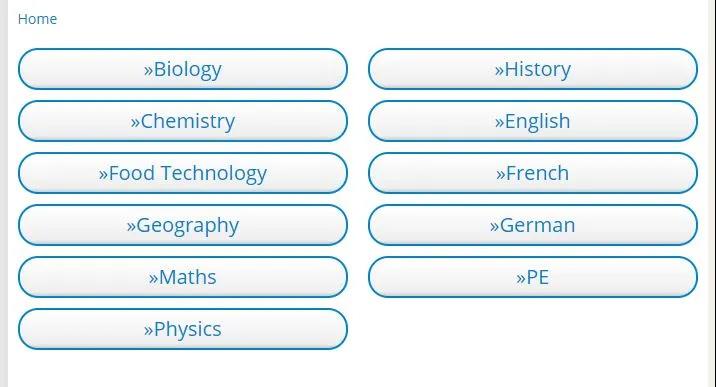Click the Home breadcrumb link
The image size is (716, 387).
(x=37, y=19)
